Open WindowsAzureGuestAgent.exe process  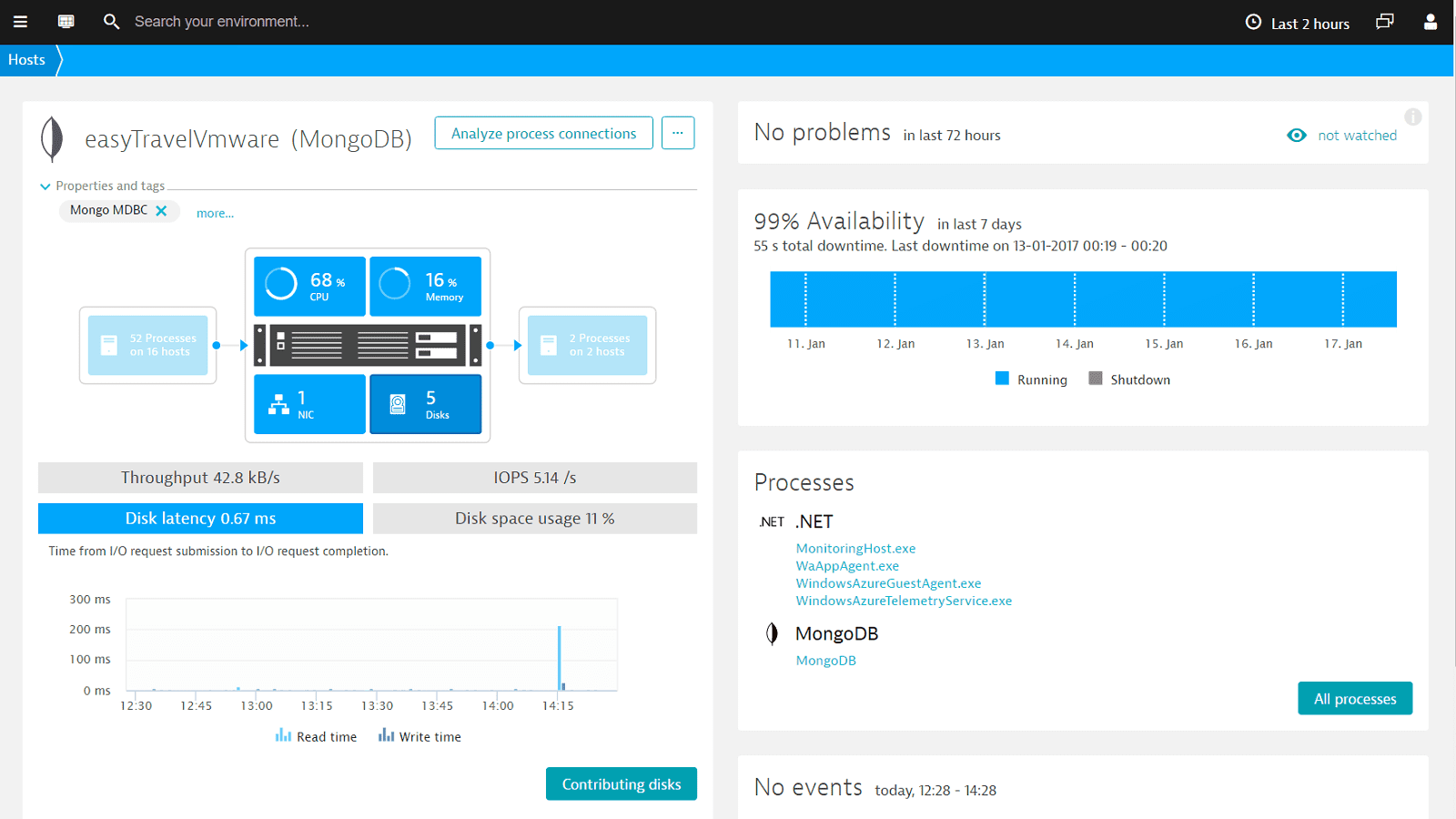(888, 583)
